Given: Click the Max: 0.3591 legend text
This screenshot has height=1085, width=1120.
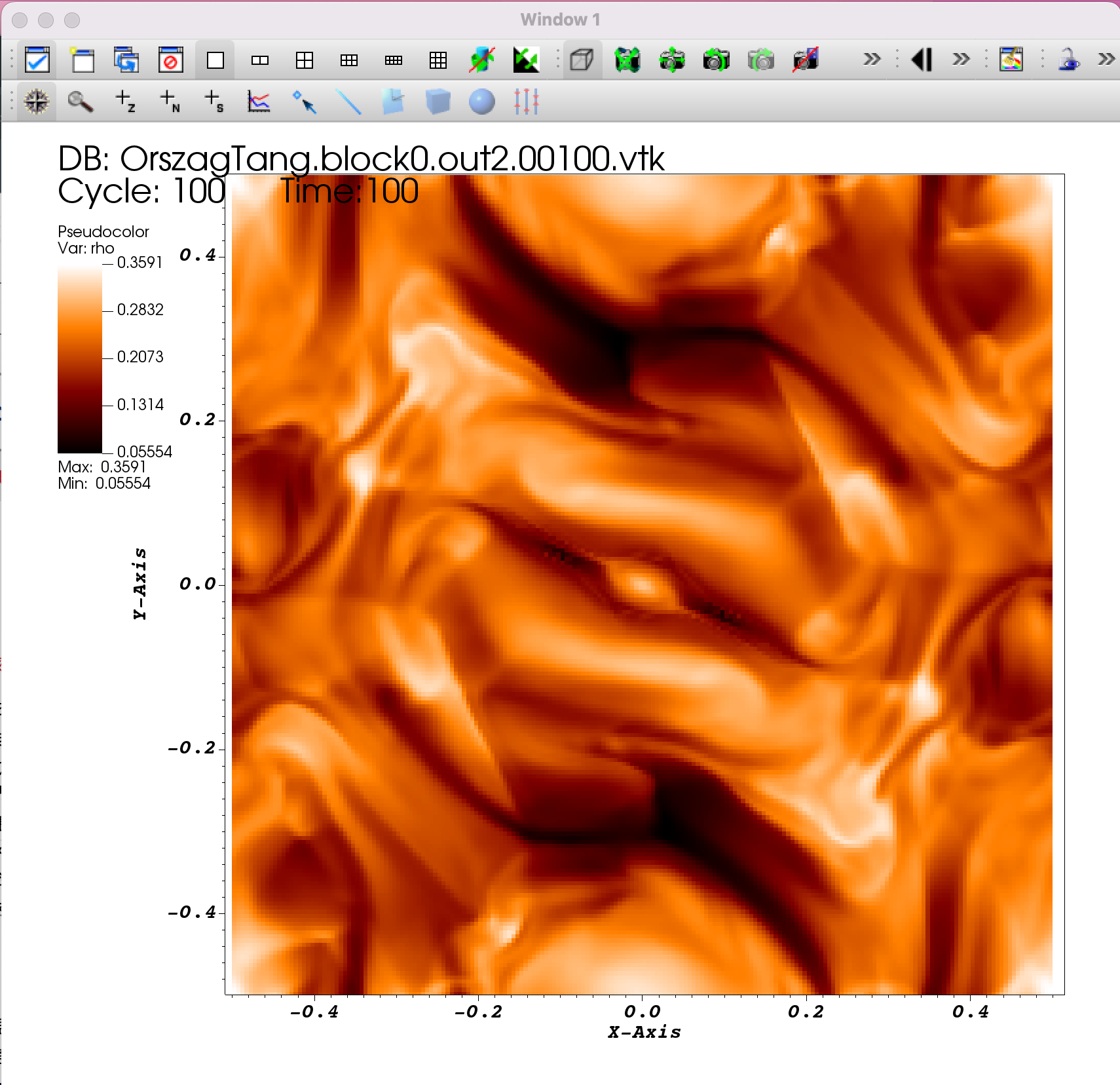Looking at the screenshot, I should (x=102, y=467).
